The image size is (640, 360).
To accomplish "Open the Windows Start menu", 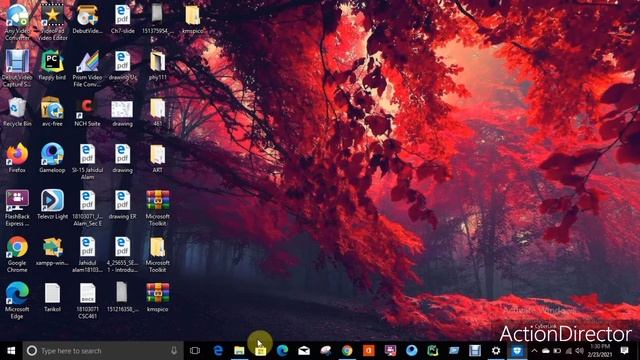I will tap(11, 351).
